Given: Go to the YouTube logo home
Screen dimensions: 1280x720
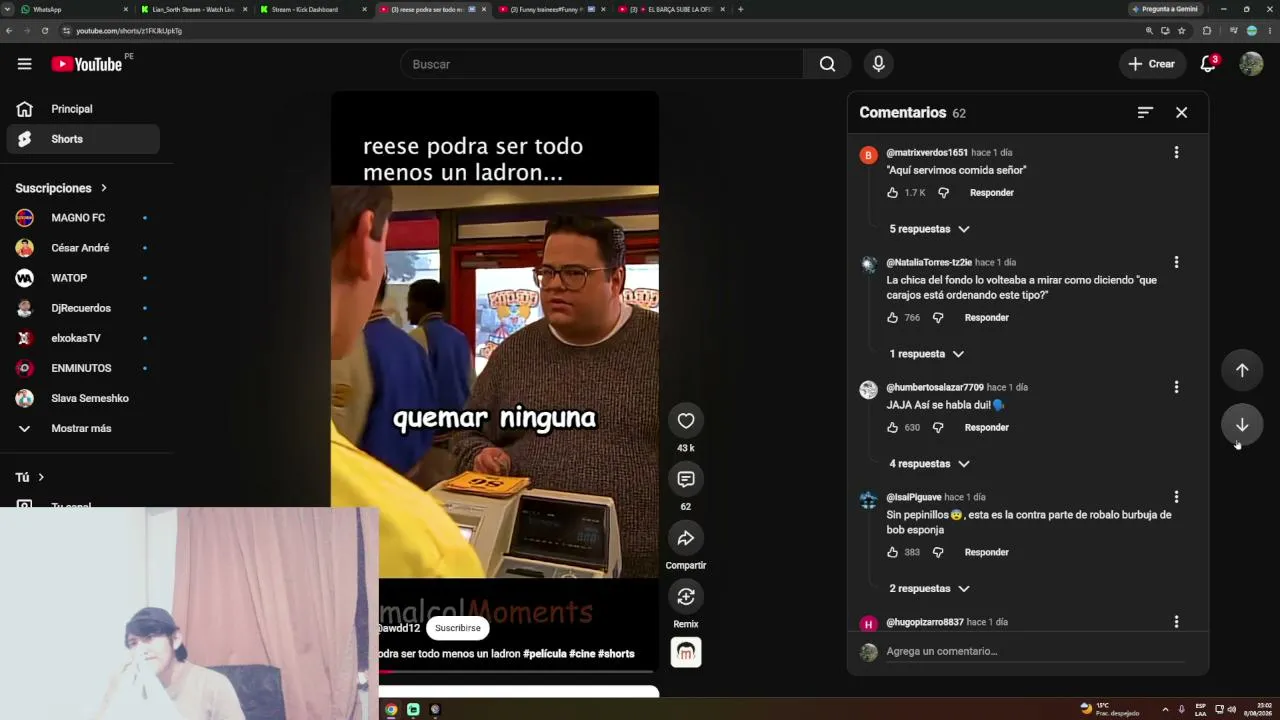Looking at the screenshot, I should click(x=86, y=64).
